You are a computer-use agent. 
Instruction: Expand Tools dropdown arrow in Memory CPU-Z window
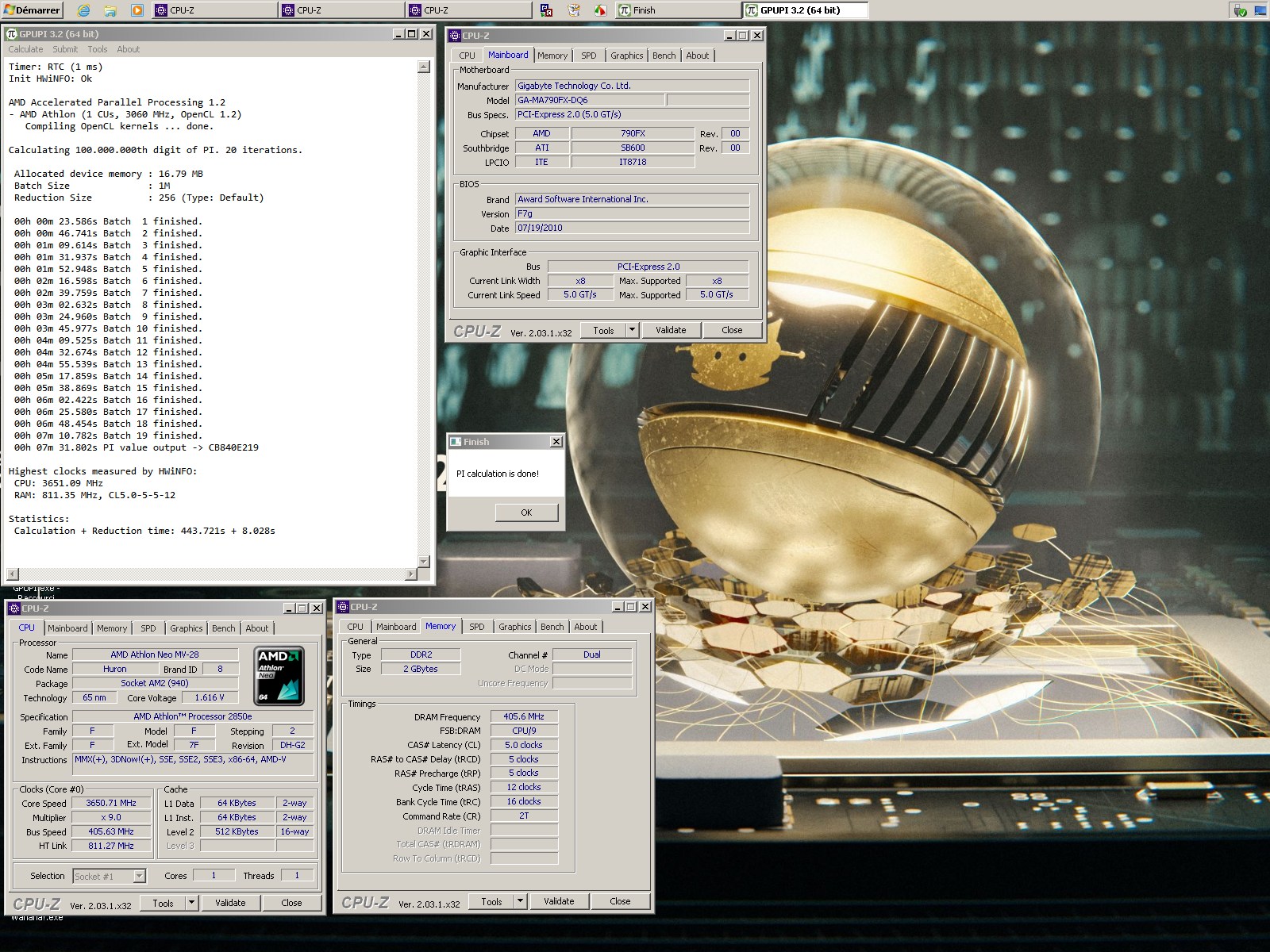pyautogui.click(x=521, y=901)
